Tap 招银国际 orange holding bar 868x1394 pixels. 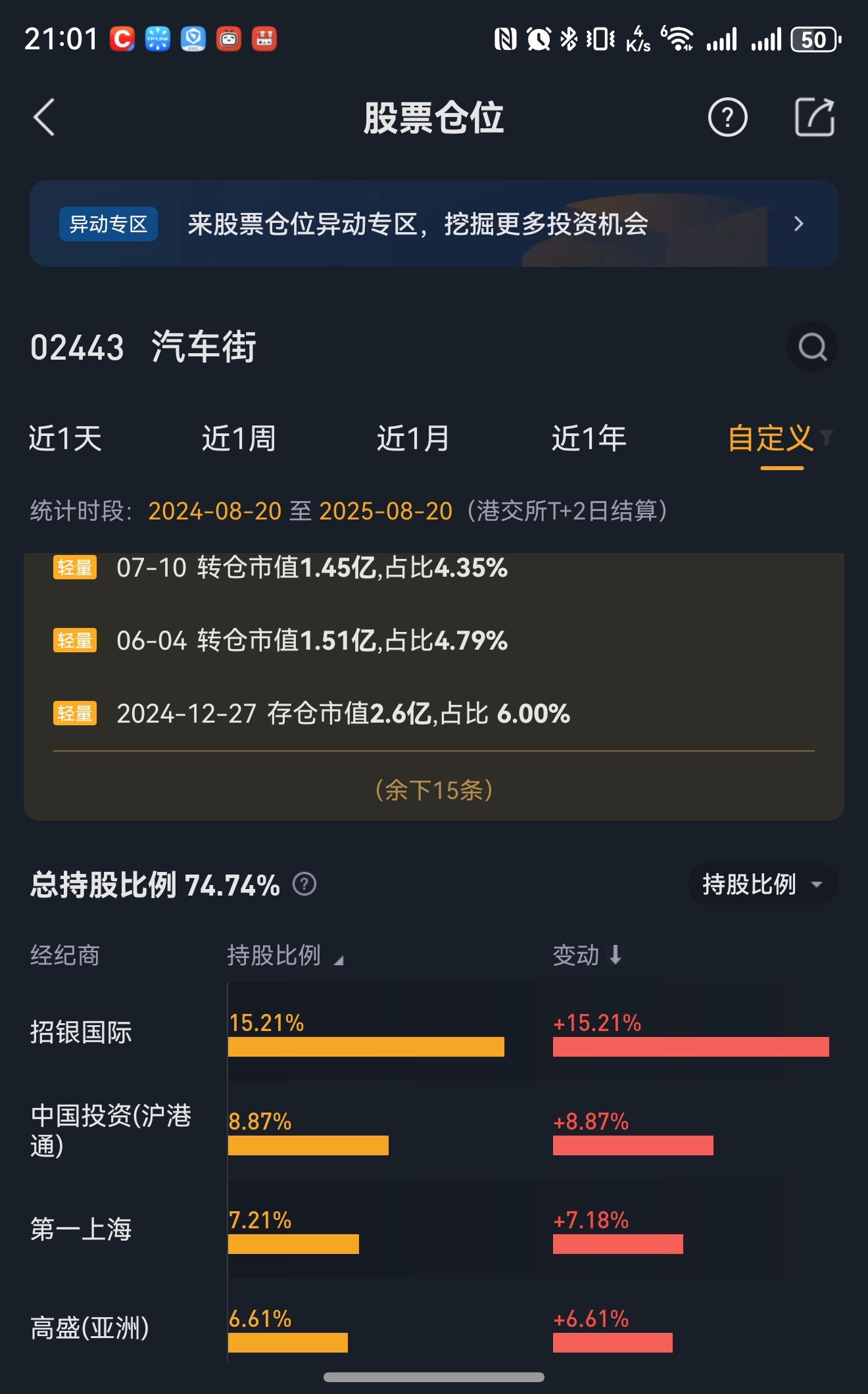pyautogui.click(x=366, y=1047)
